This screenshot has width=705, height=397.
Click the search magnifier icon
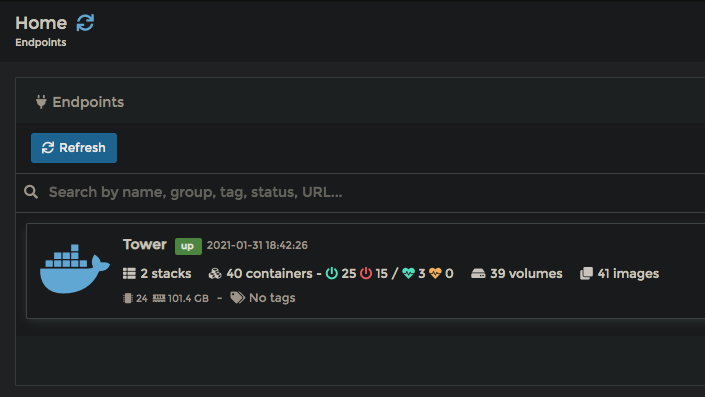tap(31, 192)
